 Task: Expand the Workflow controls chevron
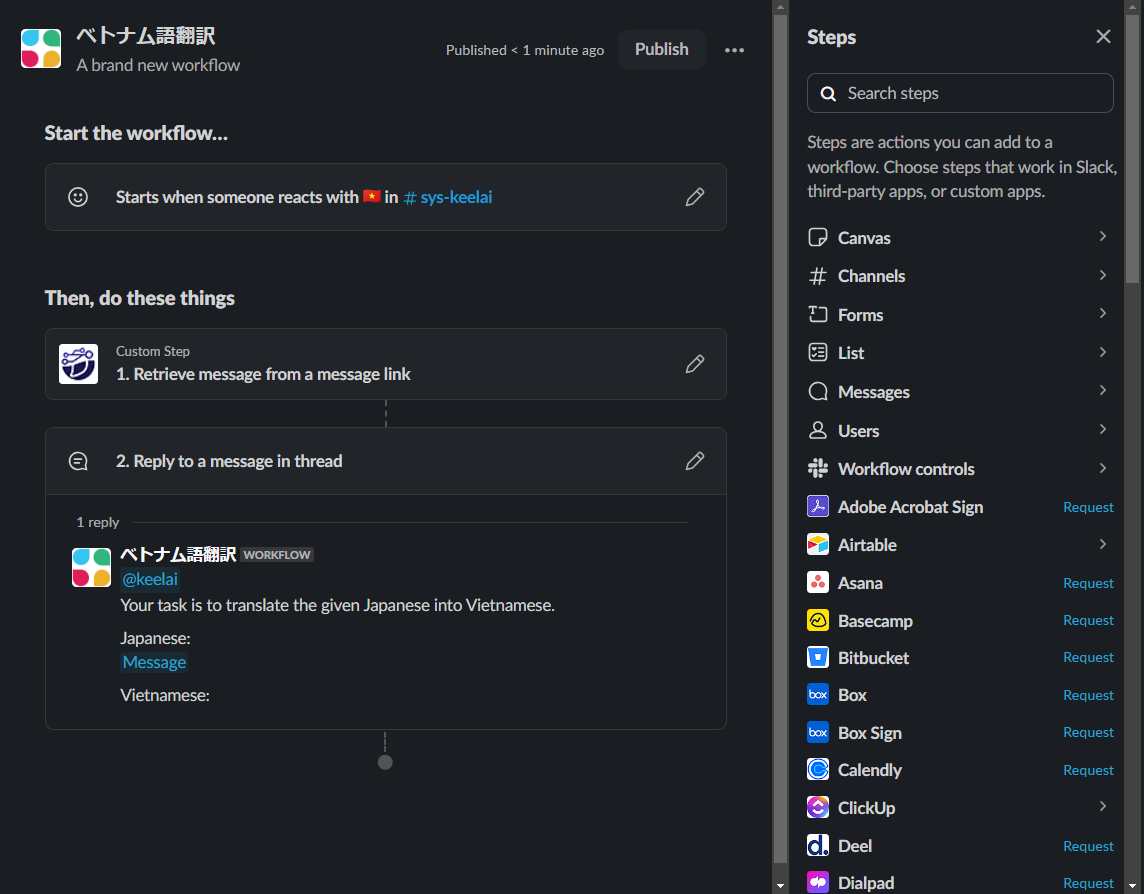[x=1102, y=468]
